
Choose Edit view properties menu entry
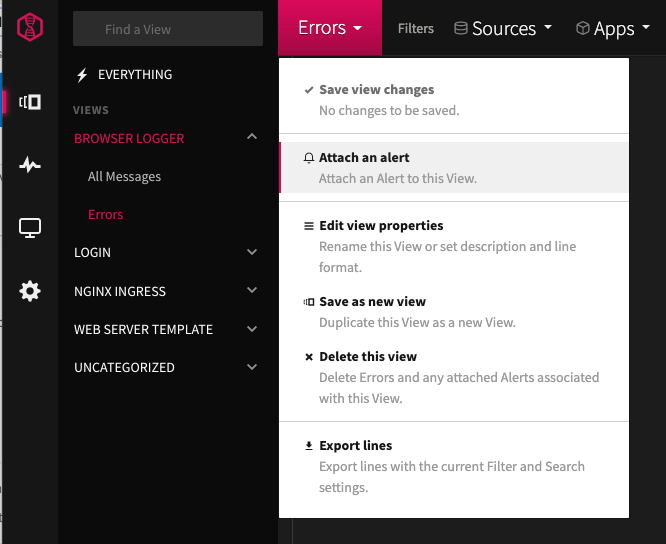[454, 246]
